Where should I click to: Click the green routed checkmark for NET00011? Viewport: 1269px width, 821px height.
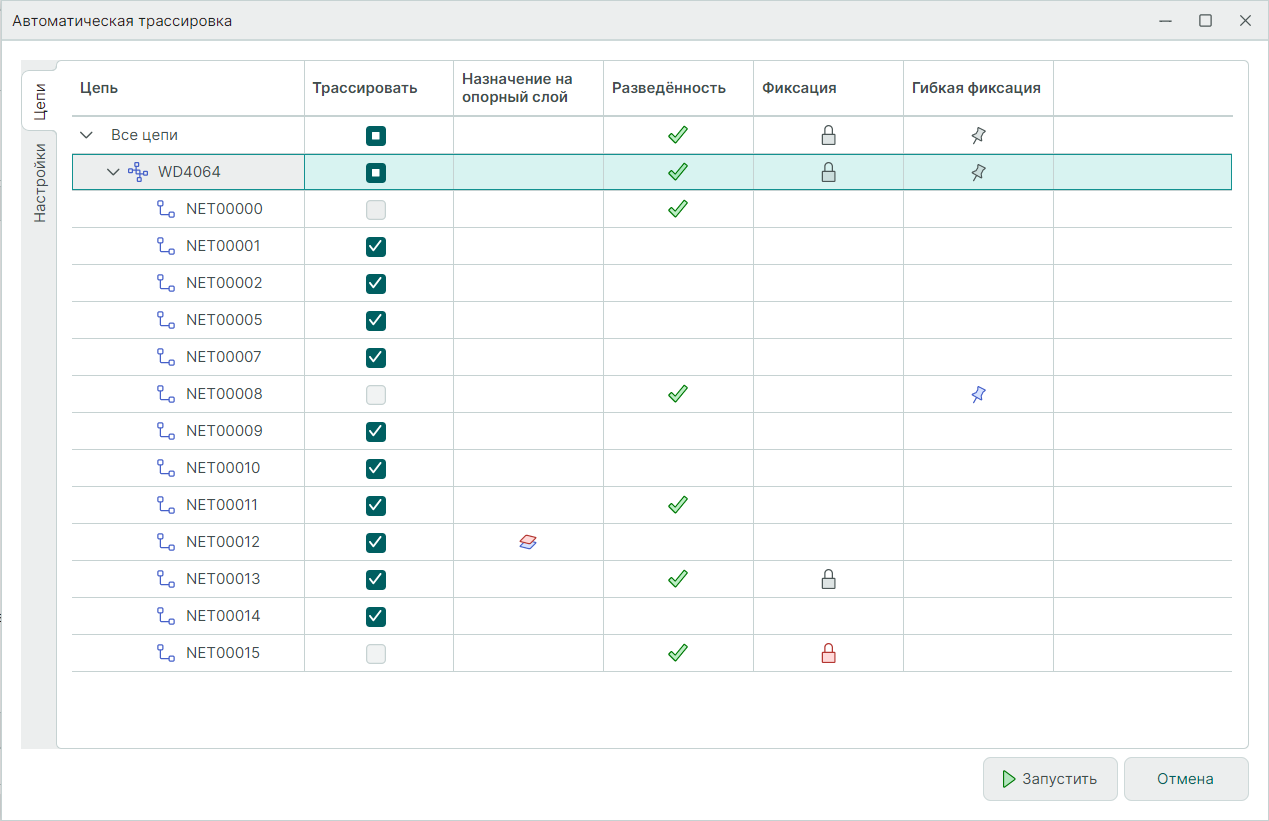click(678, 505)
